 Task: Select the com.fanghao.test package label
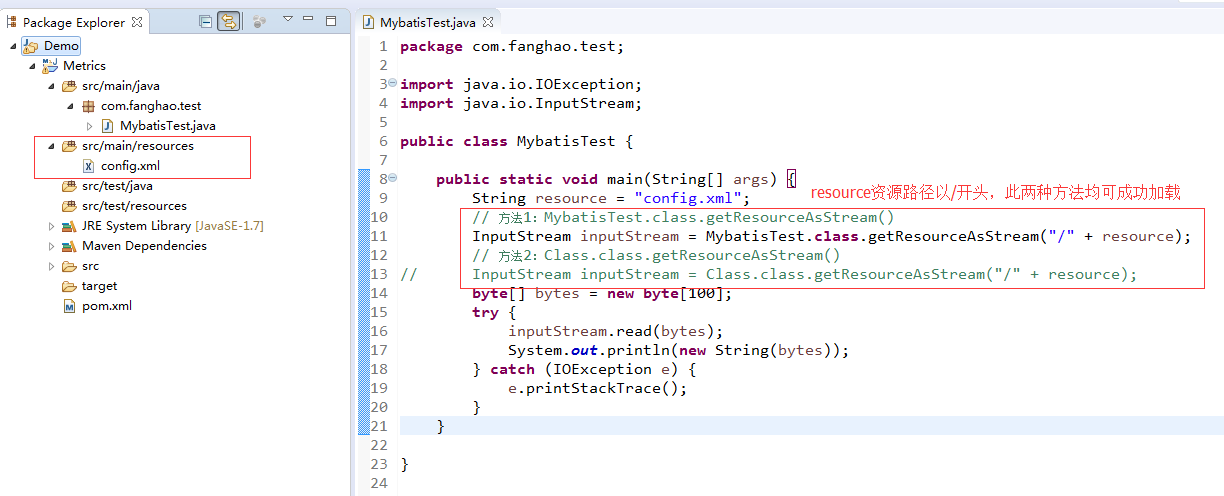pos(151,106)
